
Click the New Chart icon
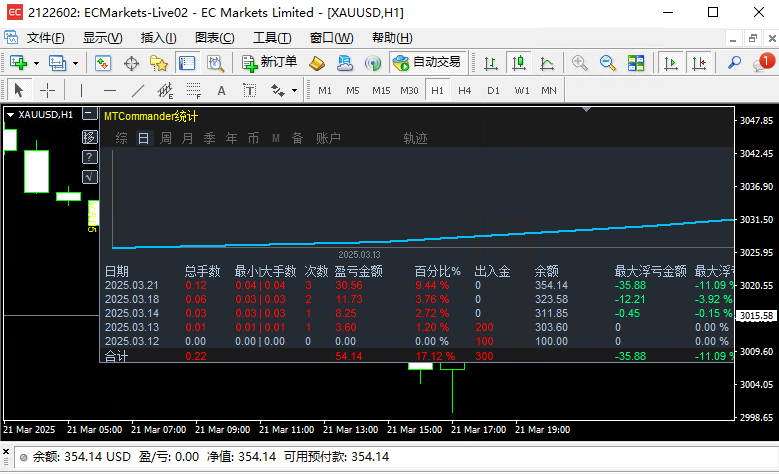[x=18, y=63]
